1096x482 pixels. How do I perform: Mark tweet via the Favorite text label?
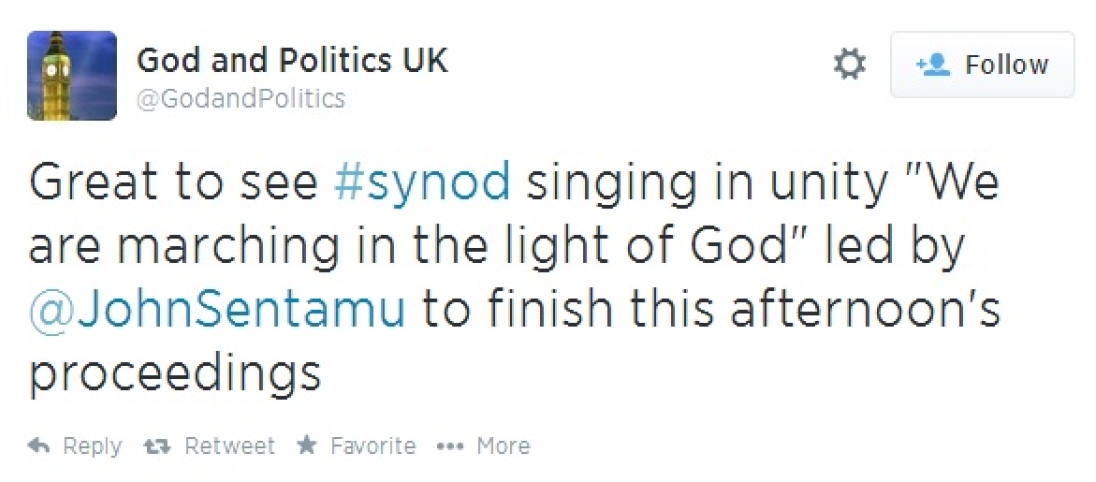(x=373, y=446)
